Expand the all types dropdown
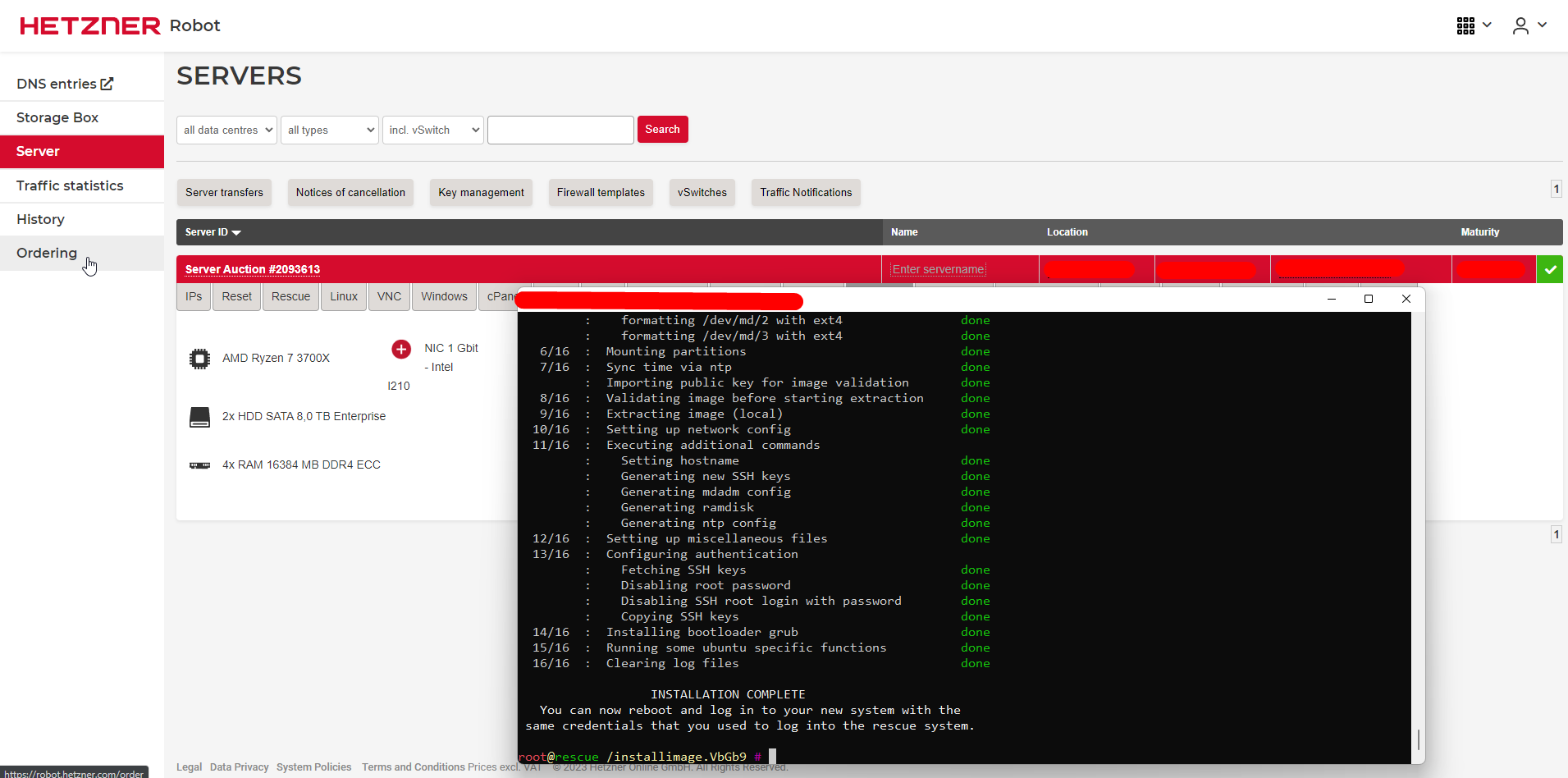This screenshot has width=1568, height=778. [x=330, y=130]
